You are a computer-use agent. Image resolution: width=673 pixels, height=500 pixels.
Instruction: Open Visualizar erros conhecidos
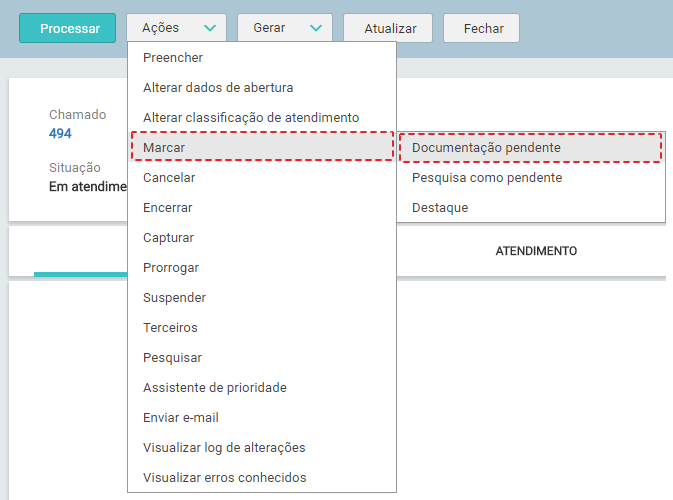click(262, 478)
